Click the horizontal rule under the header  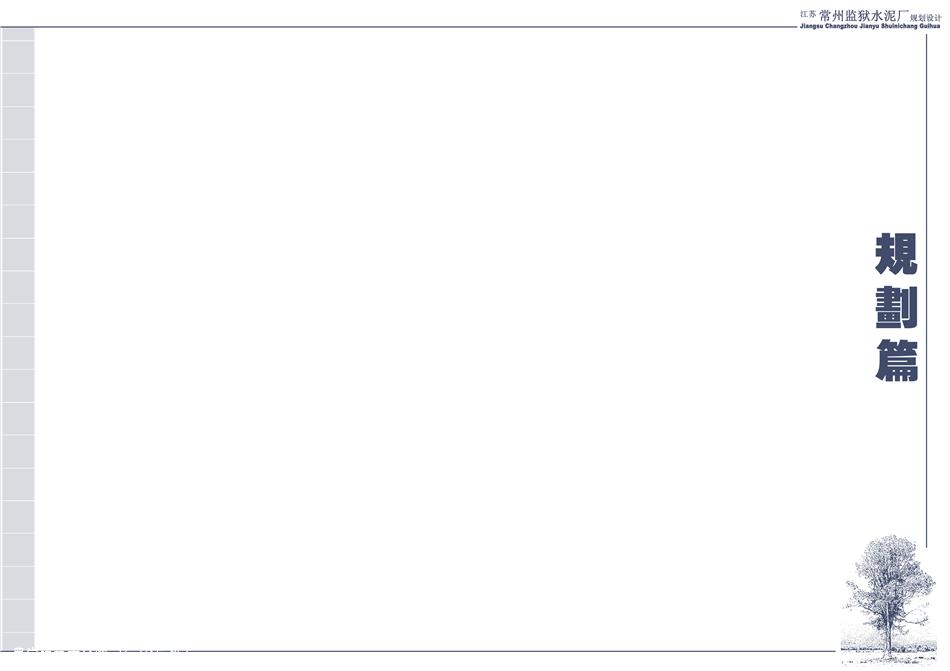397,27
